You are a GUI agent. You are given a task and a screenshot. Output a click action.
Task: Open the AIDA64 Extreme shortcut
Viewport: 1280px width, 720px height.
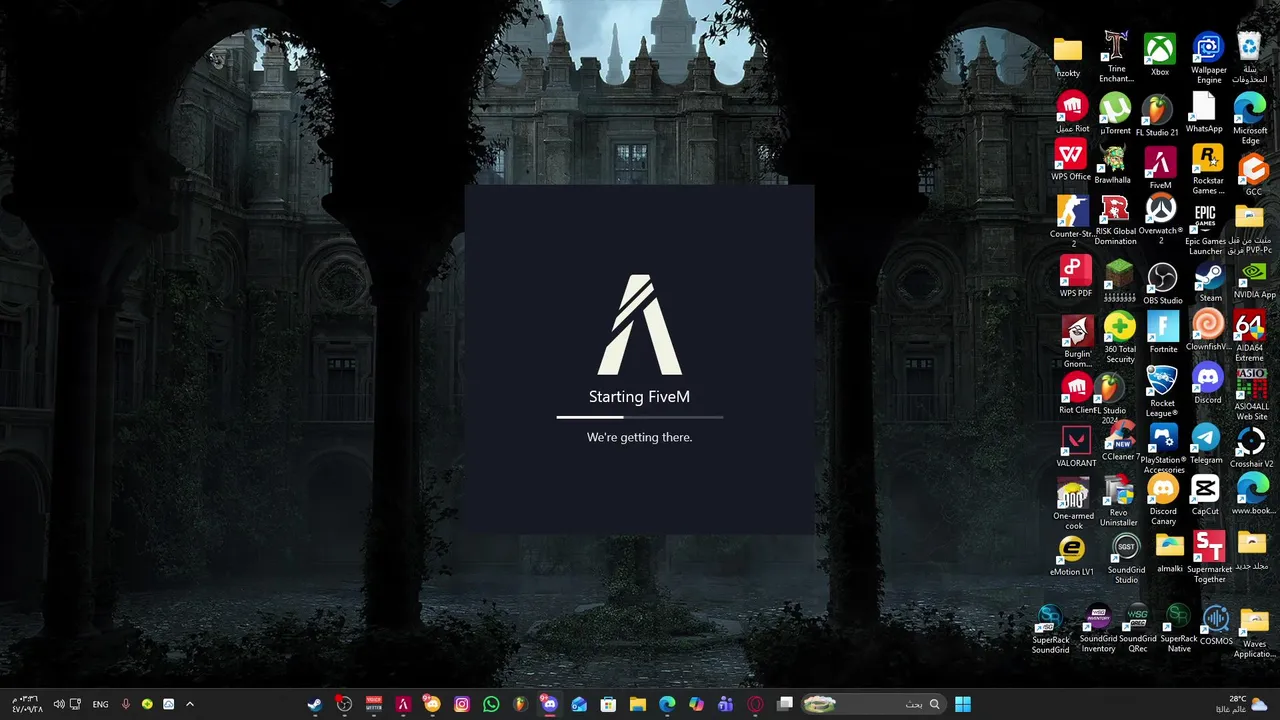click(1249, 336)
